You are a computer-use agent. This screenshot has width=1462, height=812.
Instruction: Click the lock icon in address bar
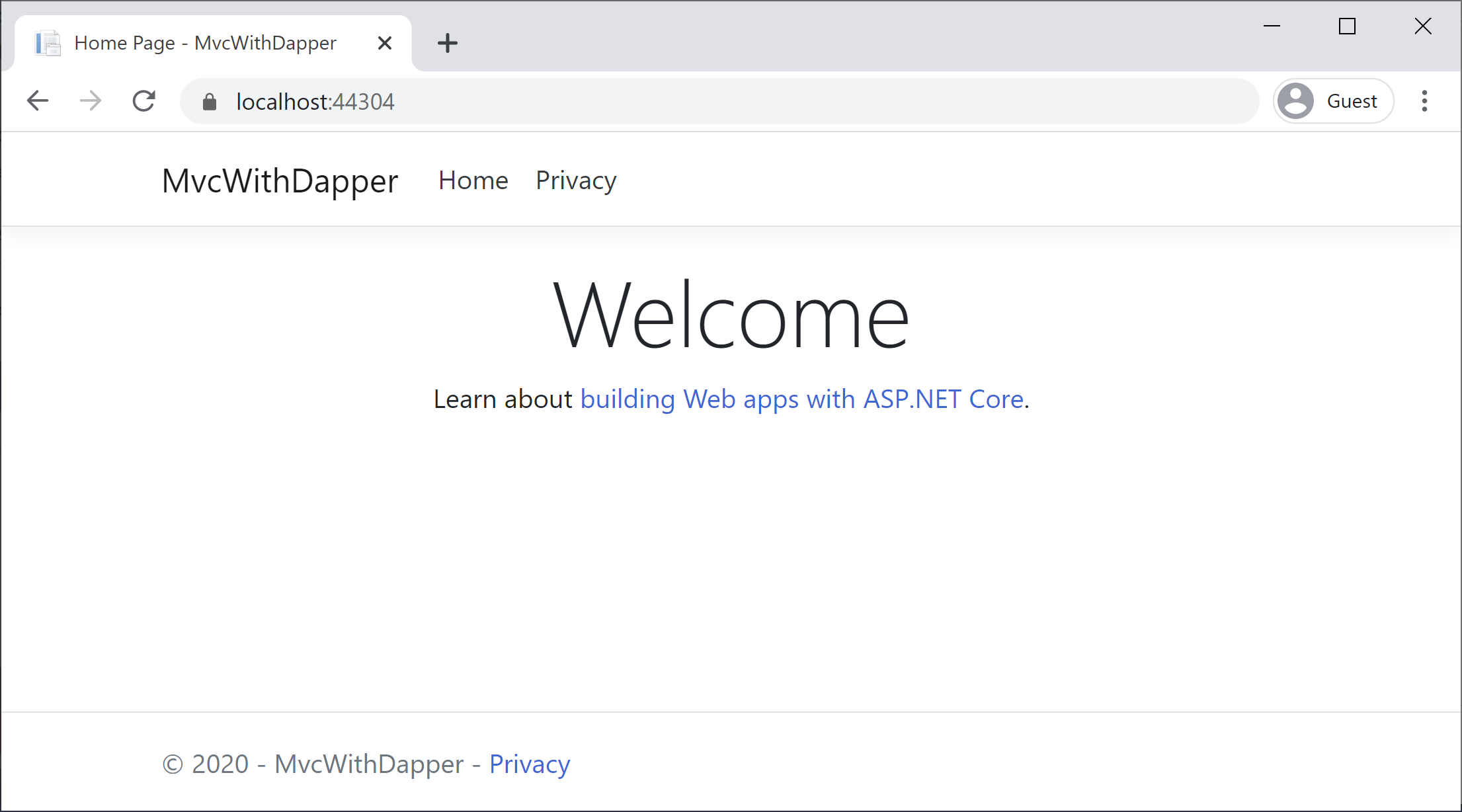pos(210,102)
